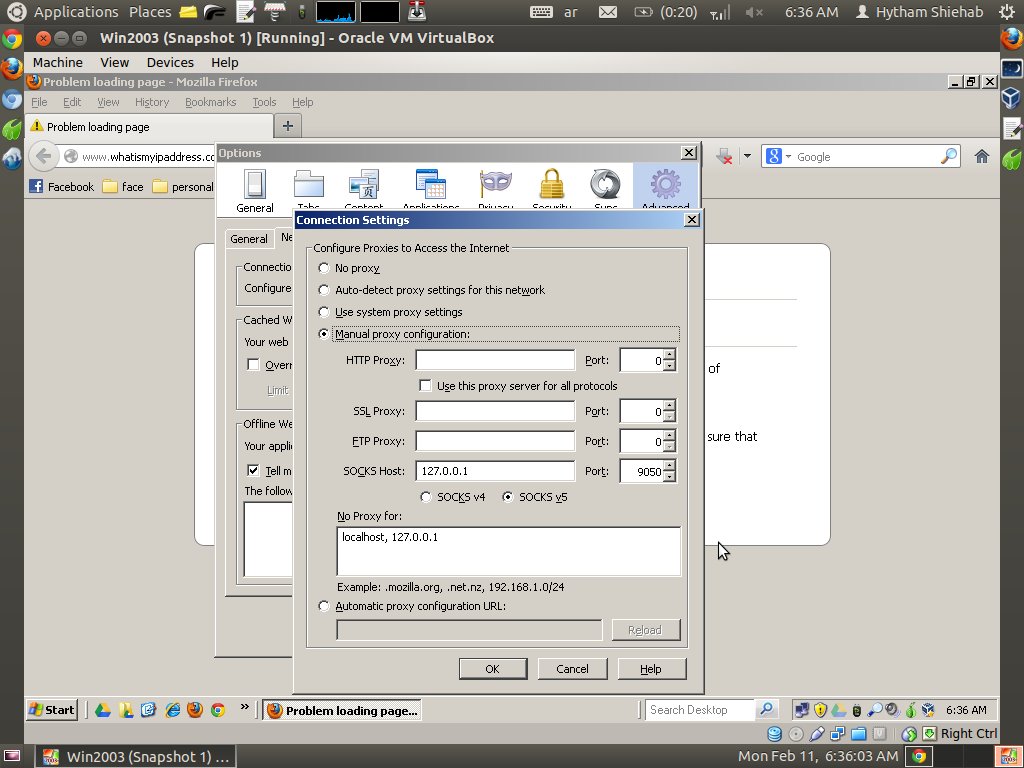Image resolution: width=1024 pixels, height=768 pixels.
Task: Decrease the SOCKS Host port value
Action: tap(669, 477)
